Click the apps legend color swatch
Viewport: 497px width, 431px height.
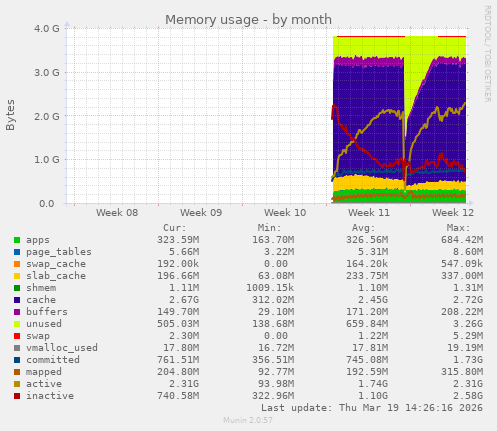point(17,240)
